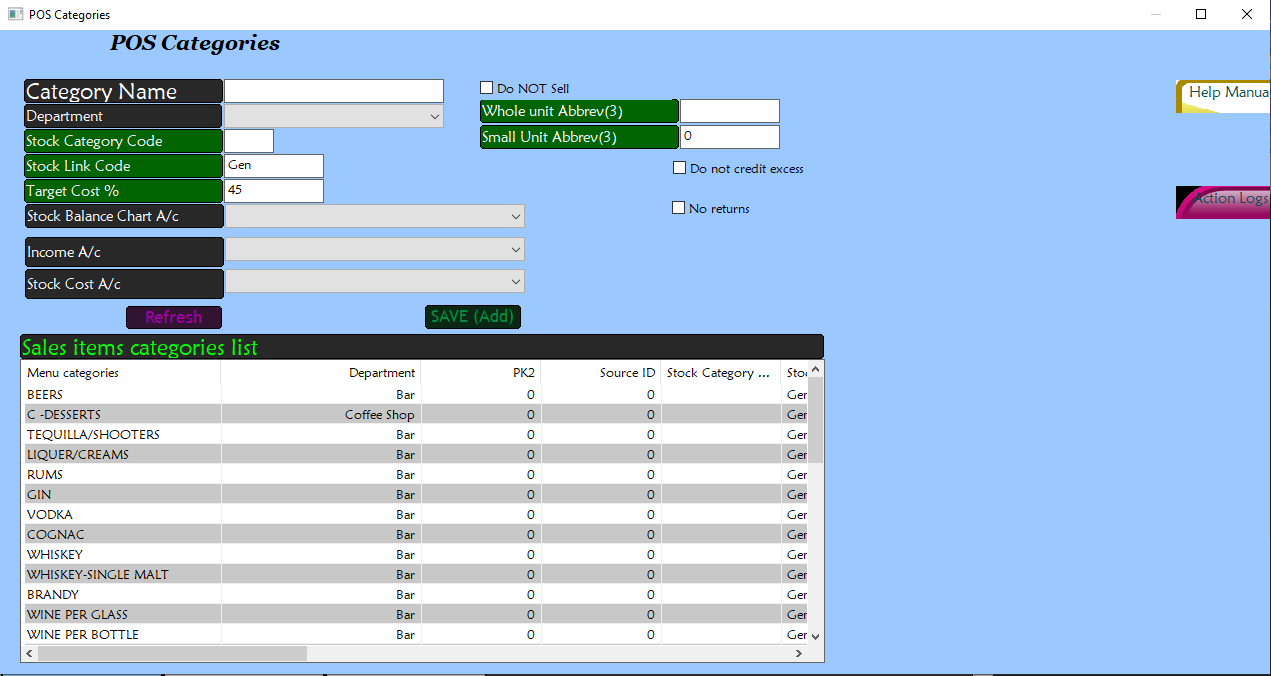
Task: Click the Stock Category Code input box
Action: (x=249, y=141)
